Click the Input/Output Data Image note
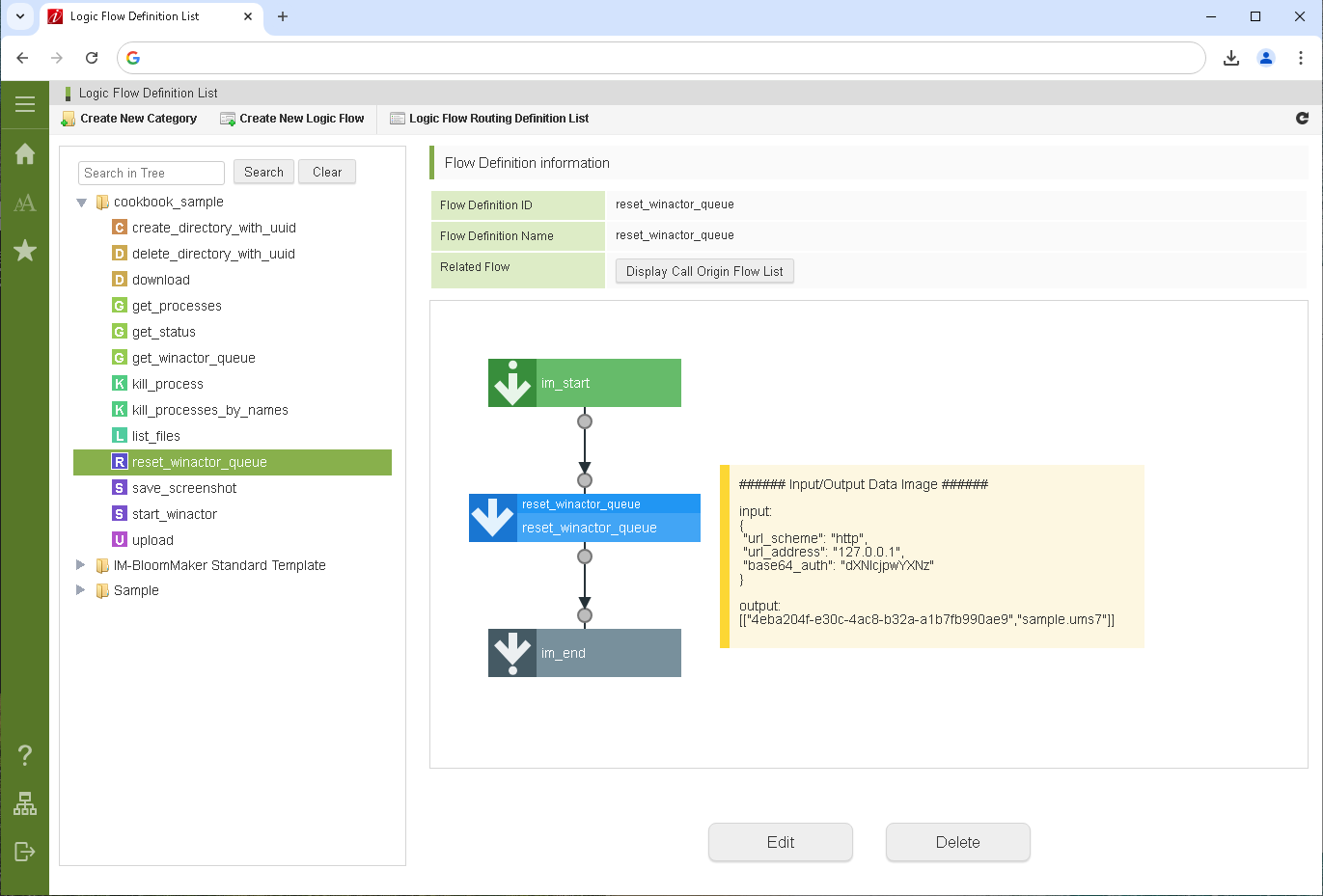Image resolution: width=1323 pixels, height=896 pixels. tap(932, 556)
